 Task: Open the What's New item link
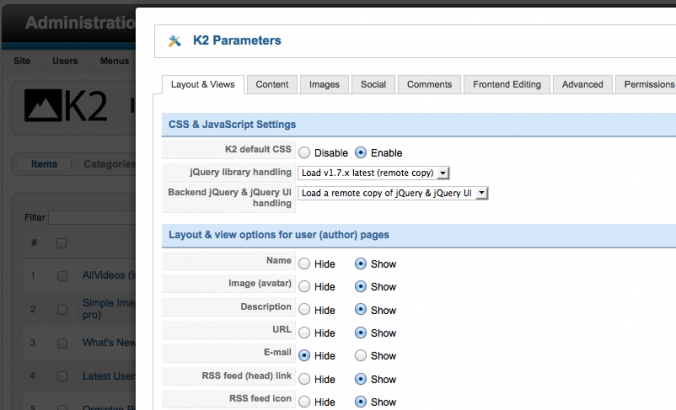tap(109, 343)
